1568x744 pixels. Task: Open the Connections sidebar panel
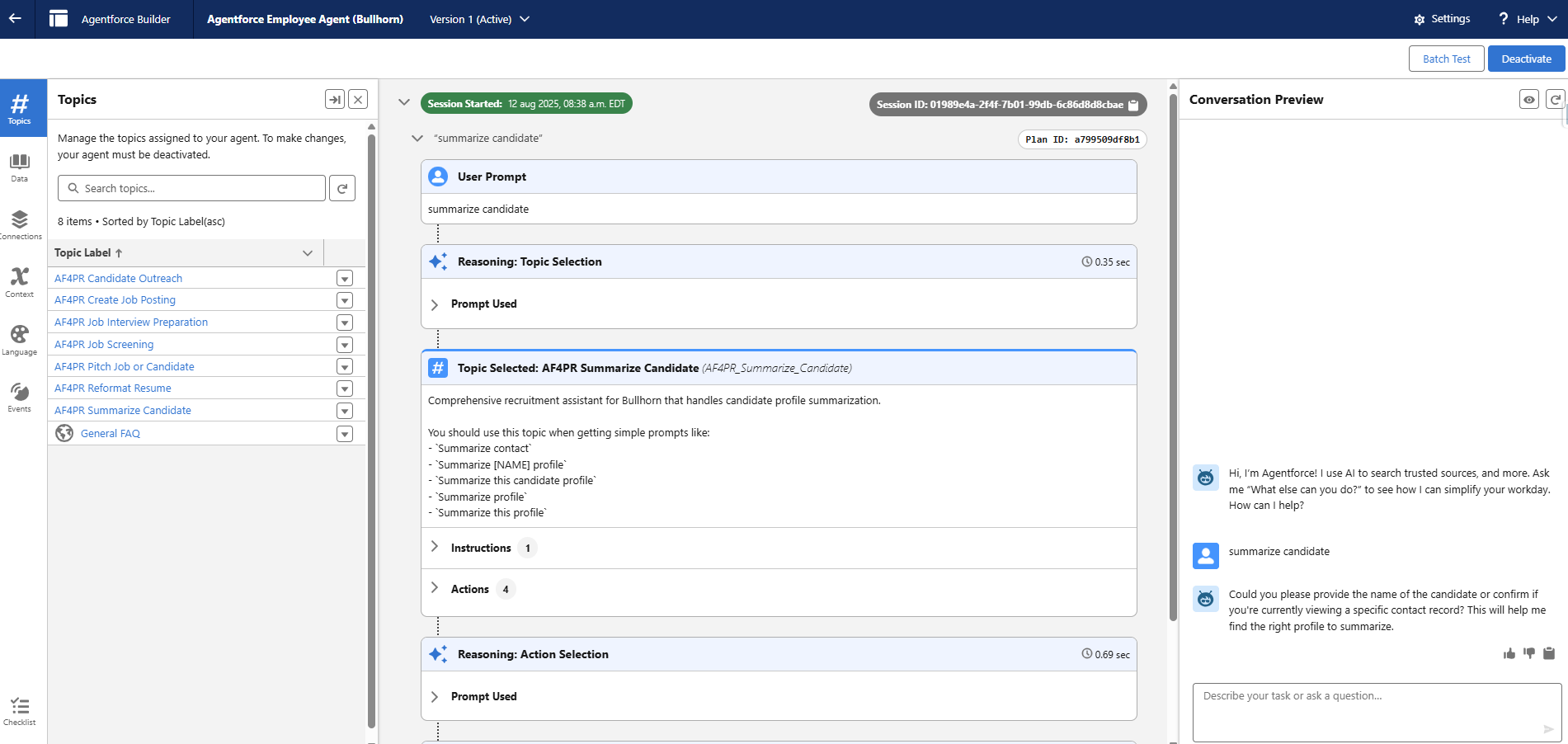[x=19, y=224]
